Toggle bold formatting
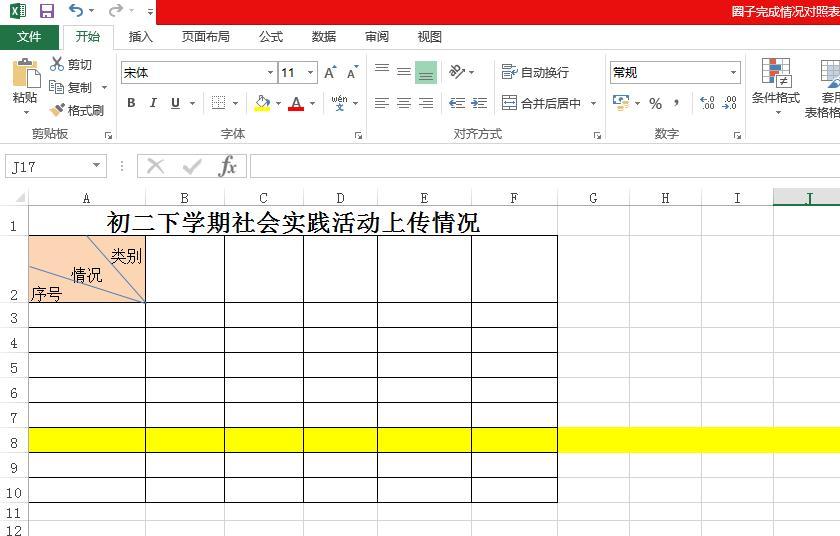Screen dimensions: 840x536 (131, 103)
